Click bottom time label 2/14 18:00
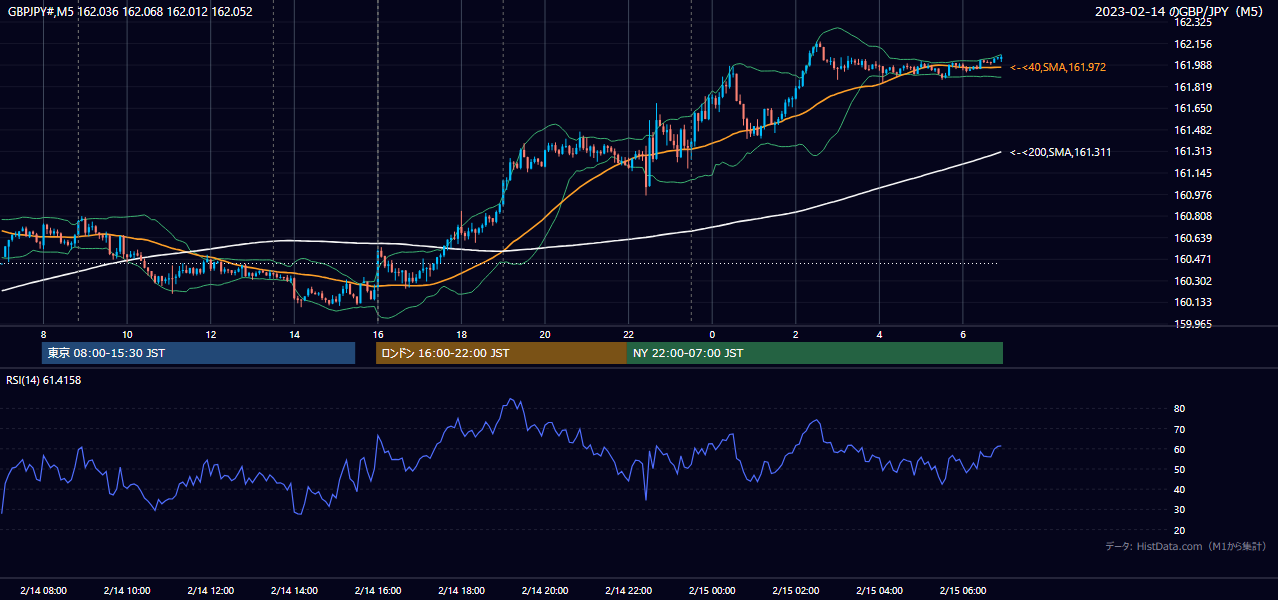 click(x=461, y=590)
